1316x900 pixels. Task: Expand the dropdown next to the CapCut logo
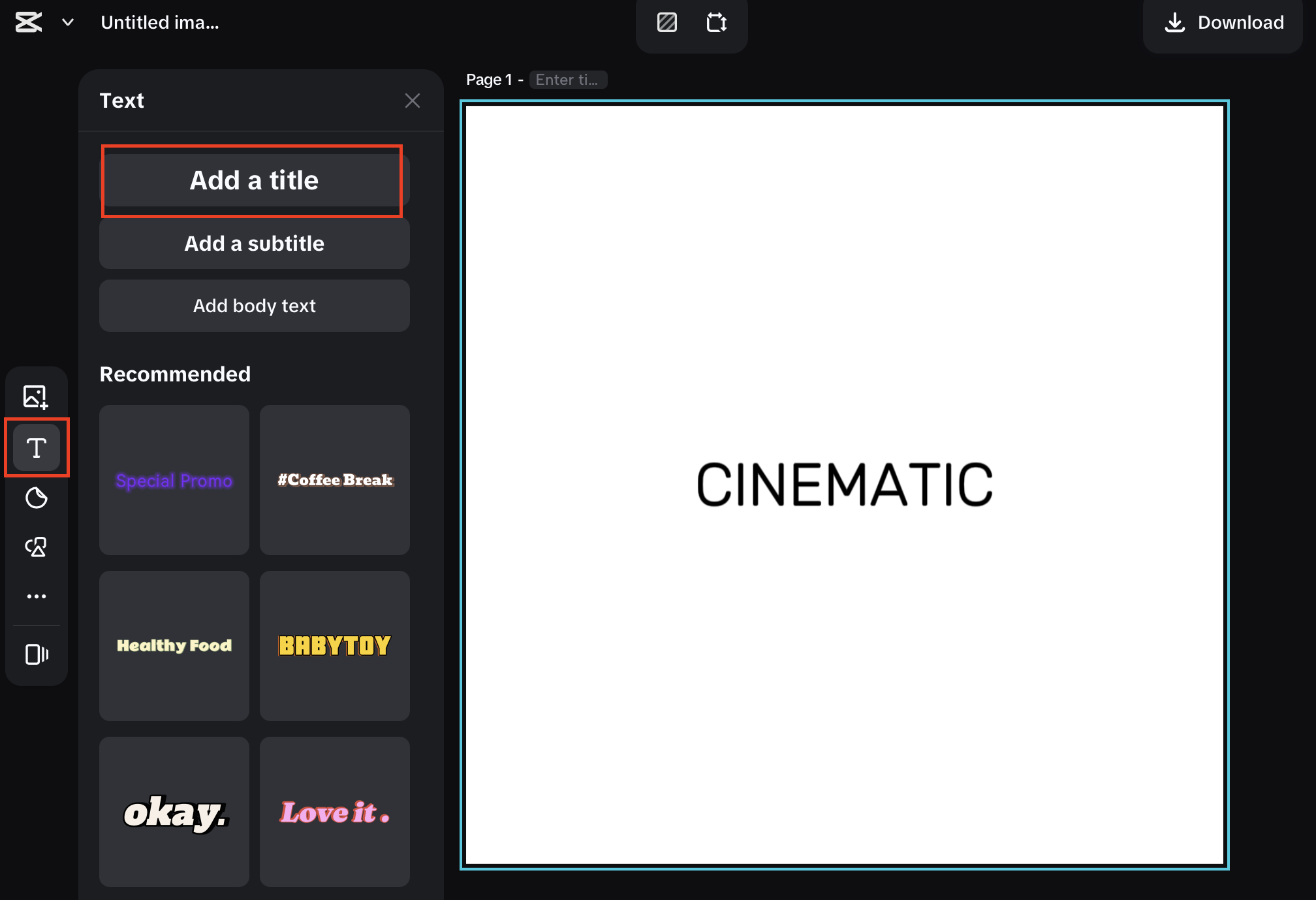click(x=67, y=22)
